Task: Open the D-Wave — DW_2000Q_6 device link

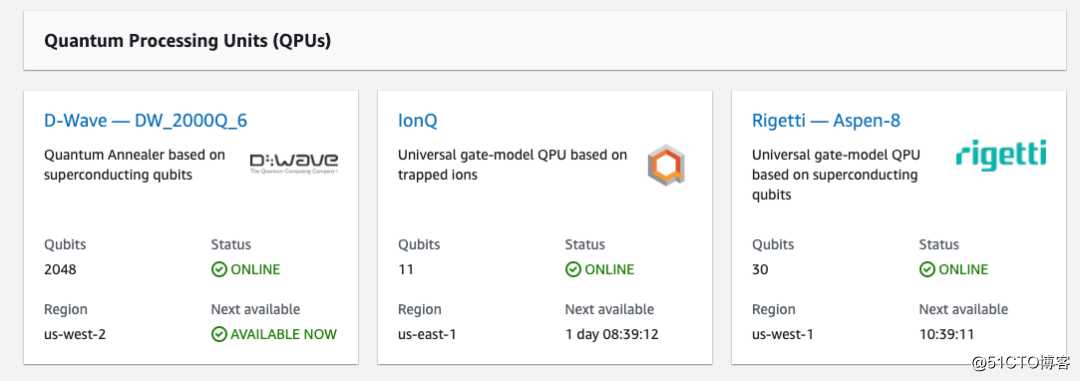Action: [x=145, y=121]
